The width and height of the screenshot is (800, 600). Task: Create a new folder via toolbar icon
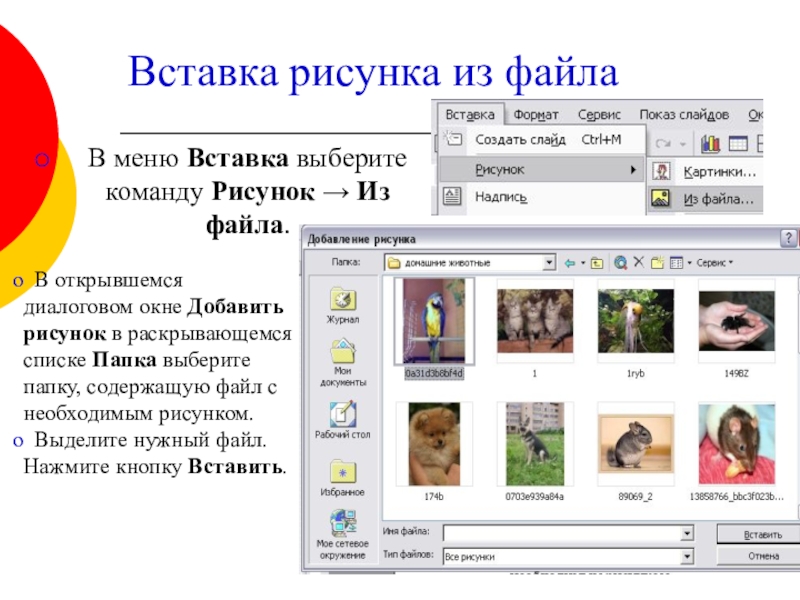point(658,262)
